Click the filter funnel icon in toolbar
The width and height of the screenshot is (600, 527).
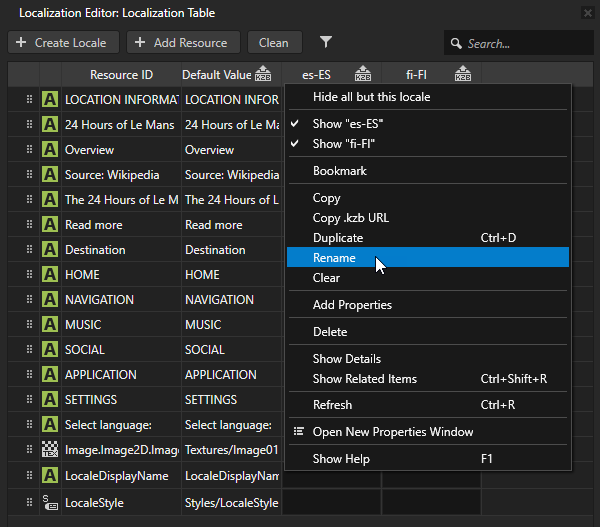pos(326,42)
